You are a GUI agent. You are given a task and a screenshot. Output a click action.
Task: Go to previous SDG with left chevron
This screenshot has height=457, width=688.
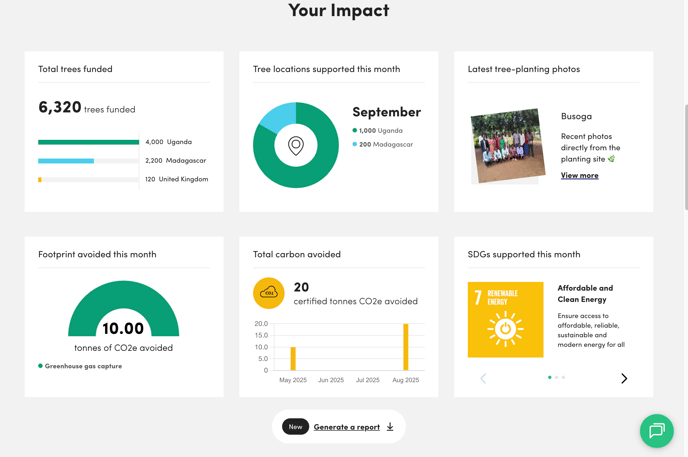click(x=483, y=378)
